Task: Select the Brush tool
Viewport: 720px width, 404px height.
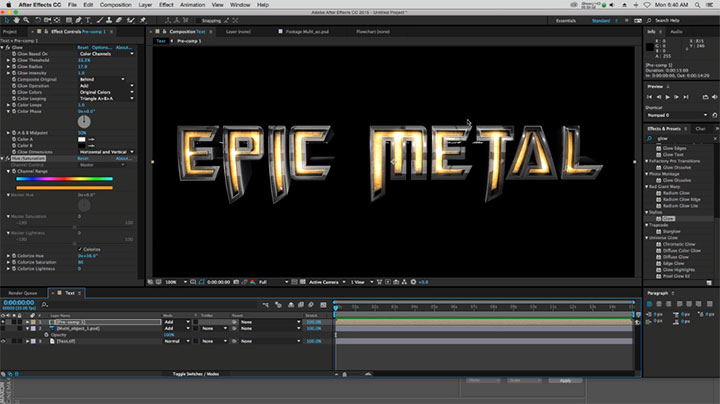Action: click(x=100, y=20)
